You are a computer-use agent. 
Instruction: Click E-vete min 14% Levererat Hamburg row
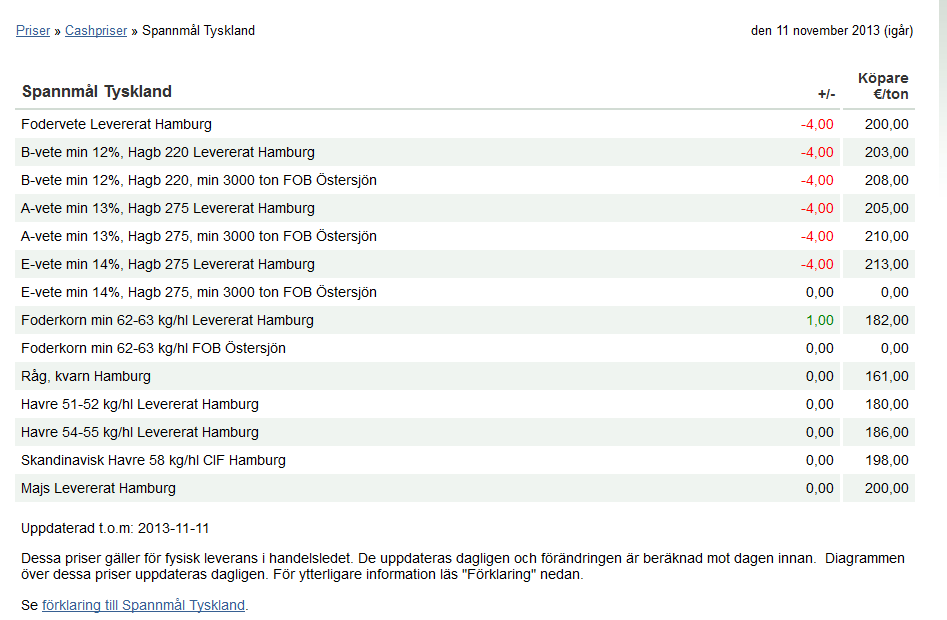(465, 264)
